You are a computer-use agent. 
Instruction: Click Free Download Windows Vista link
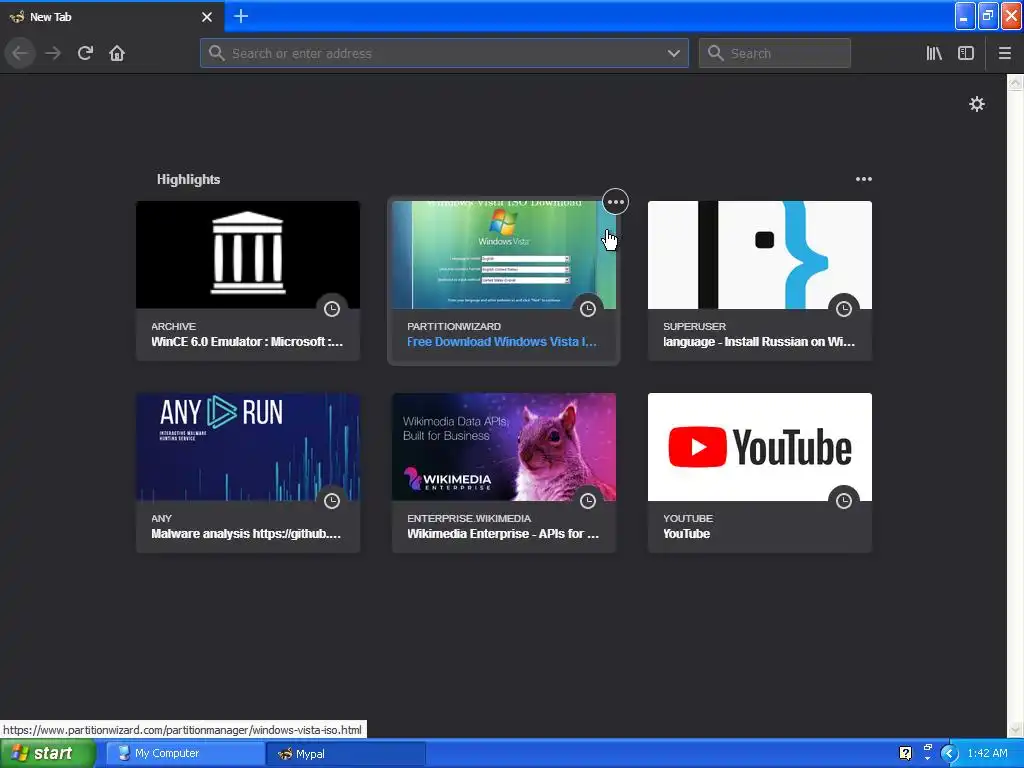(x=502, y=342)
